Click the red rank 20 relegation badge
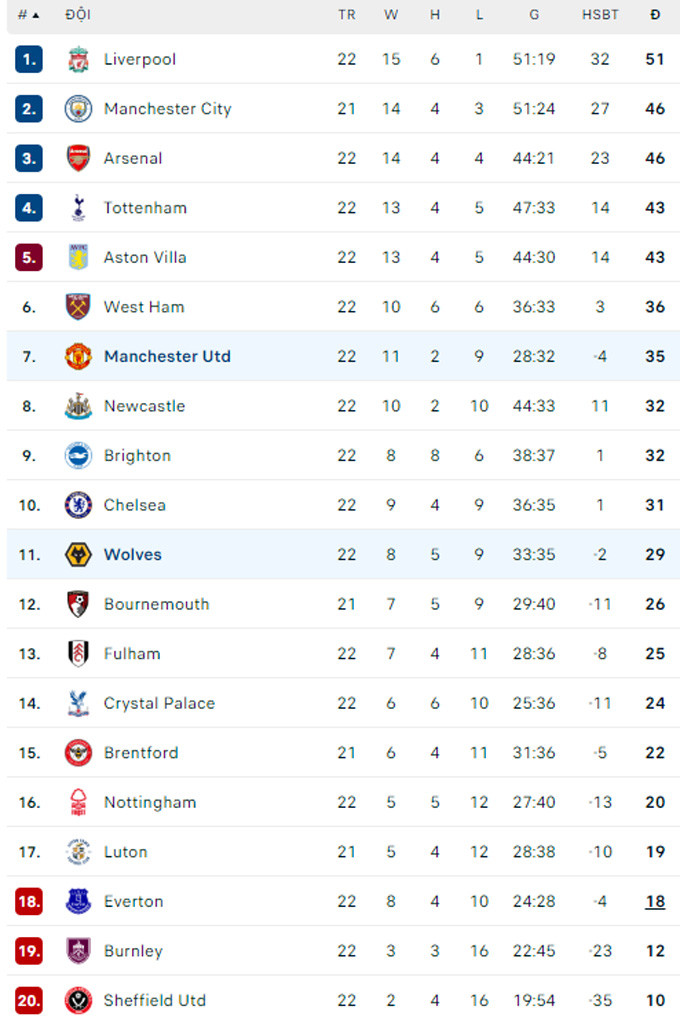This screenshot has width=680, height=1017. click(29, 1000)
